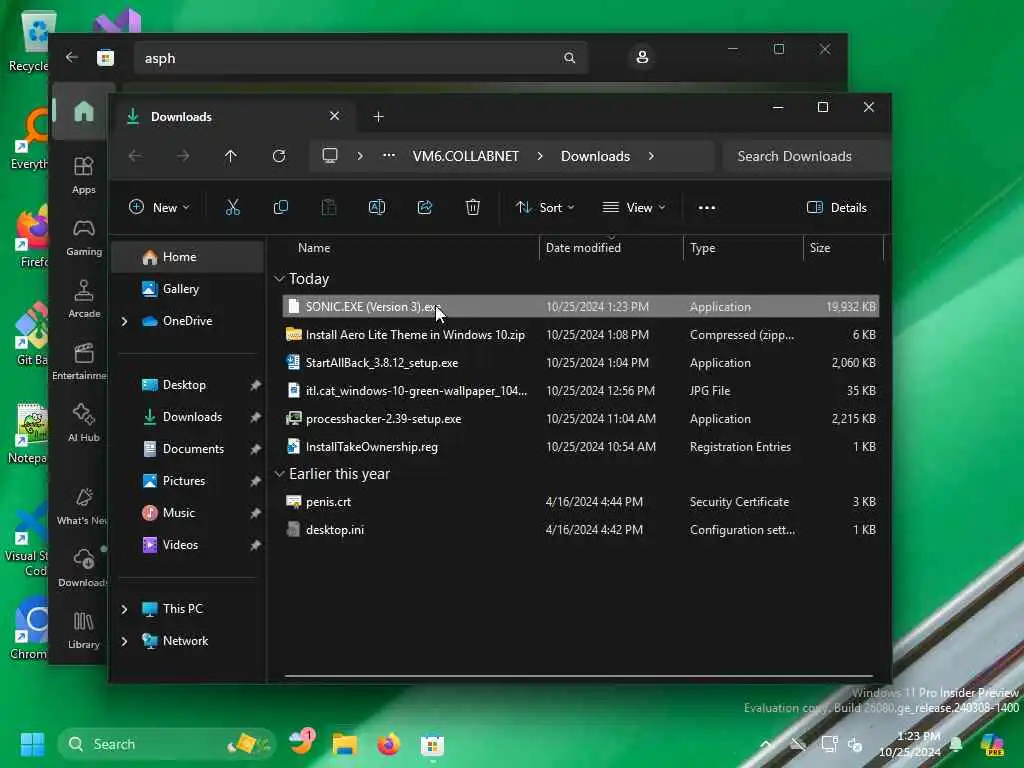
Task: Click the taskbar Search box
Action: (x=167, y=744)
